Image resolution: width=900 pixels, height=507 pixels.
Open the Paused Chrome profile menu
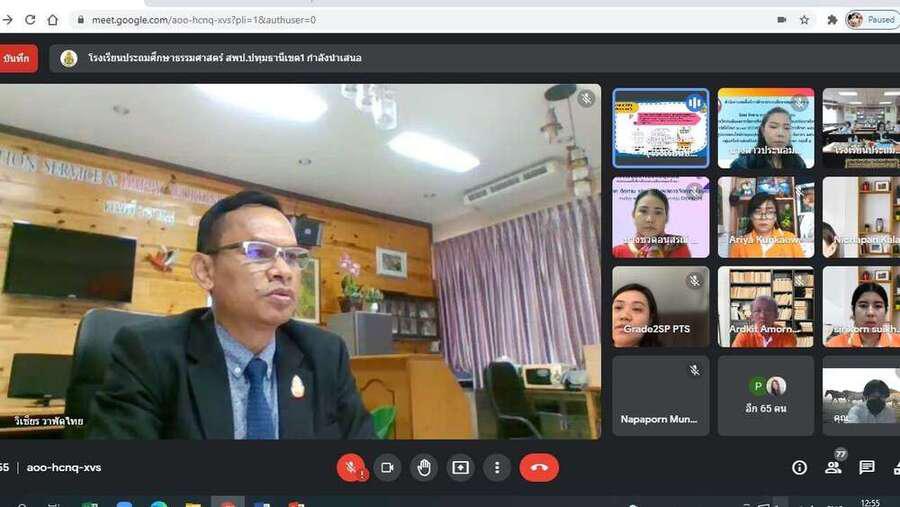coord(871,19)
